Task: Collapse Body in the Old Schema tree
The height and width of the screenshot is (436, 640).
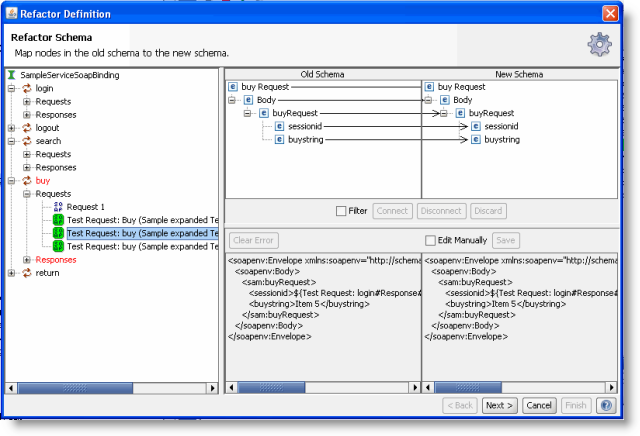Action: pyautogui.click(x=232, y=100)
